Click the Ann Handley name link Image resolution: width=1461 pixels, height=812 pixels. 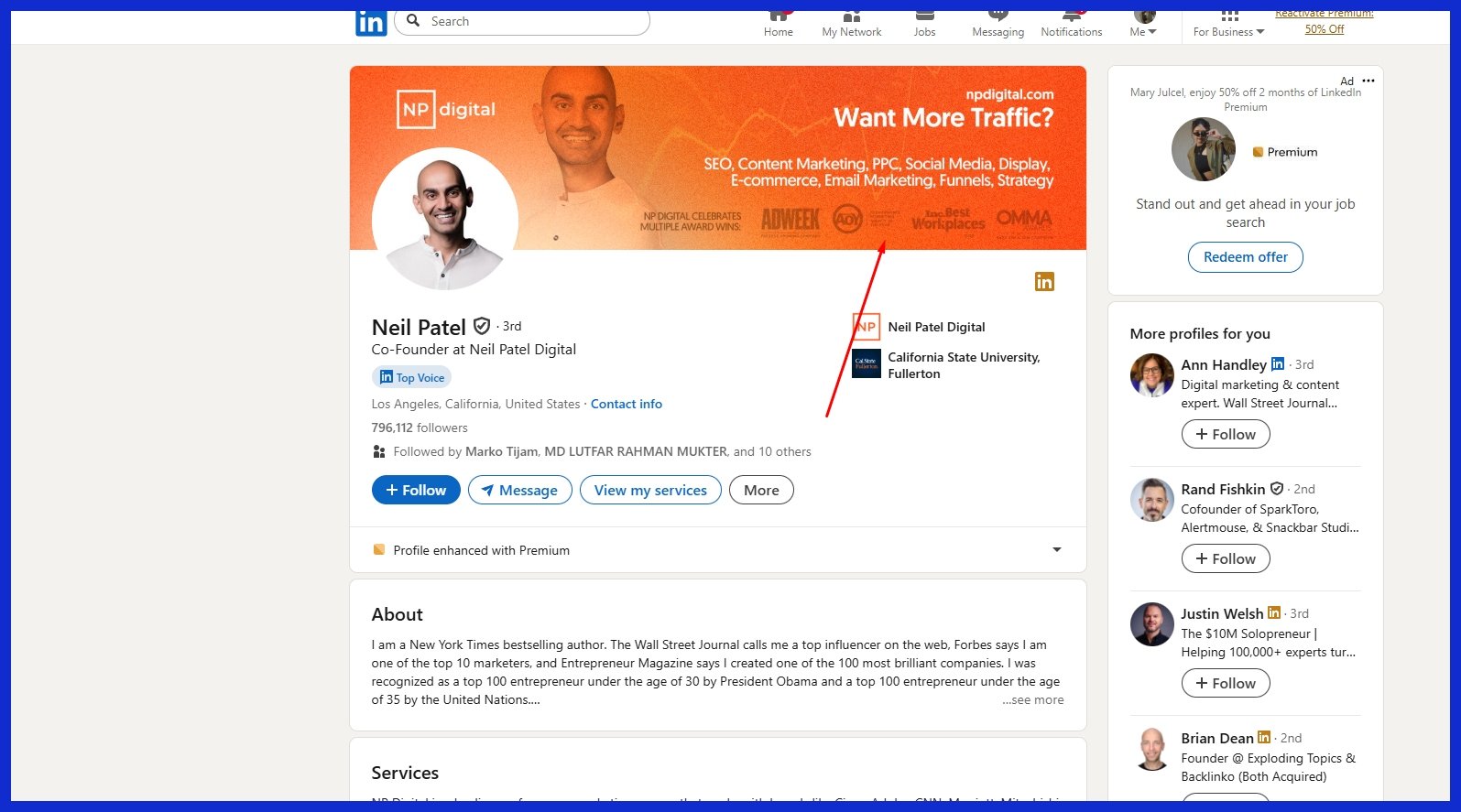[x=1224, y=364]
